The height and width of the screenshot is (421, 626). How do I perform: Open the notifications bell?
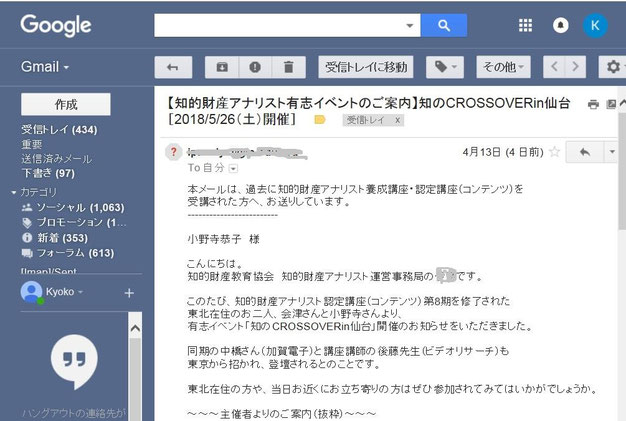click(x=561, y=26)
